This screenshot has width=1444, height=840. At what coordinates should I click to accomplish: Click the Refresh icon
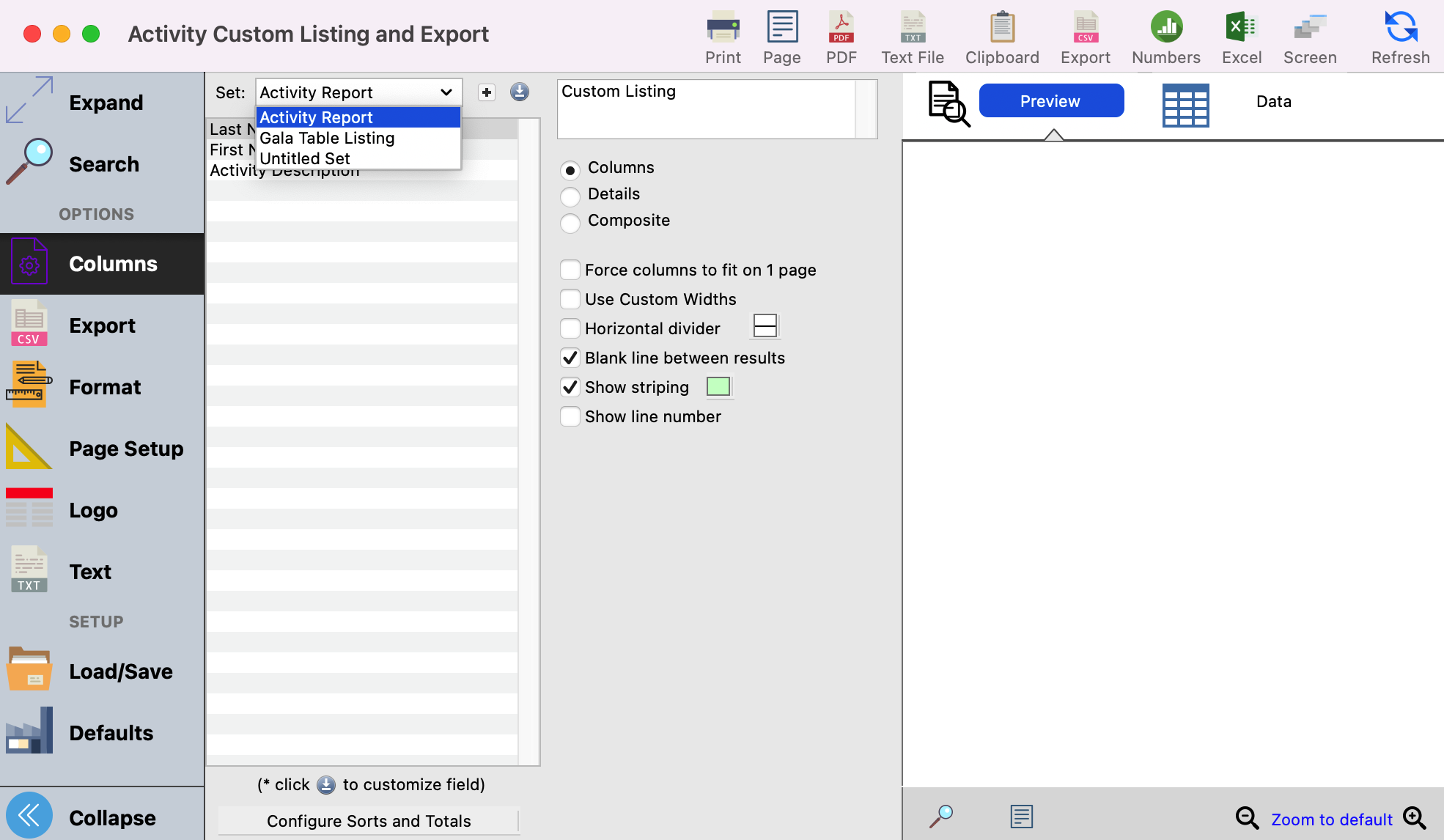1400,28
